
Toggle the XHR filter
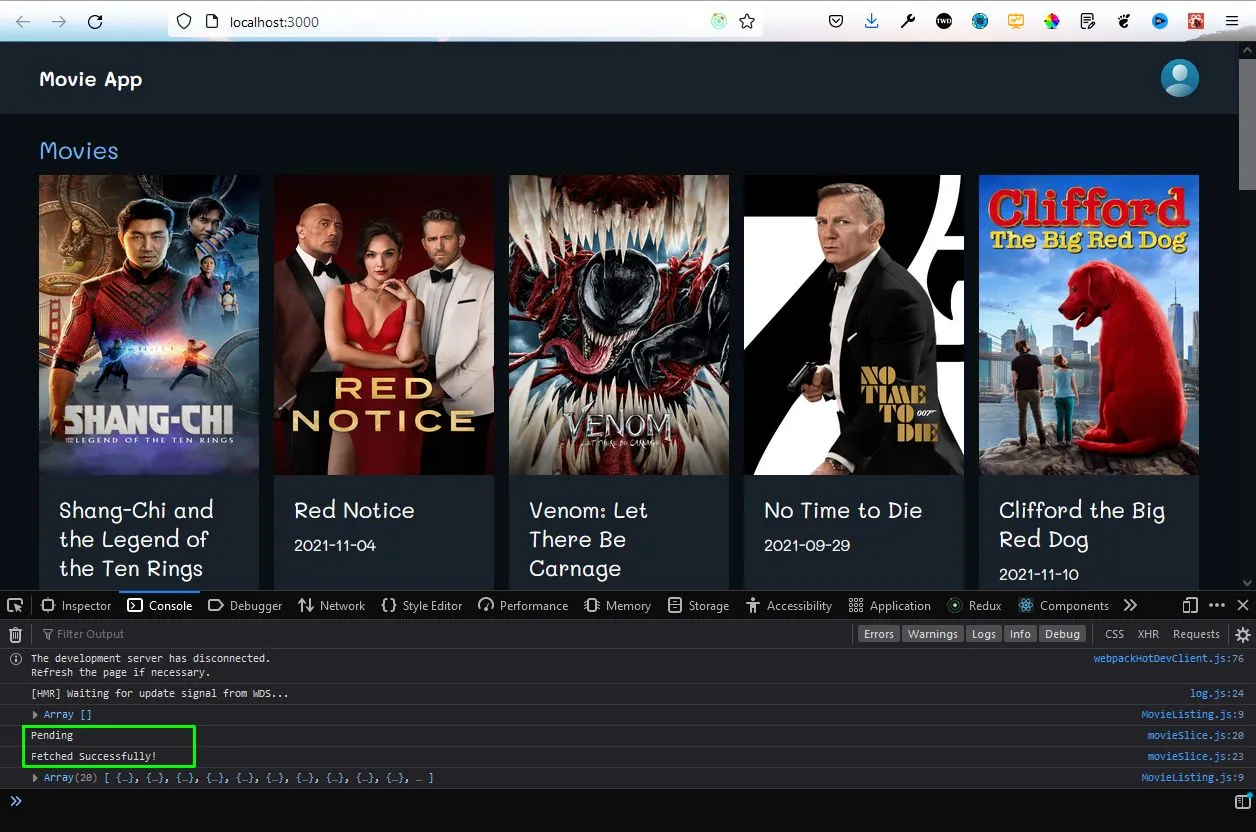[x=1148, y=634]
